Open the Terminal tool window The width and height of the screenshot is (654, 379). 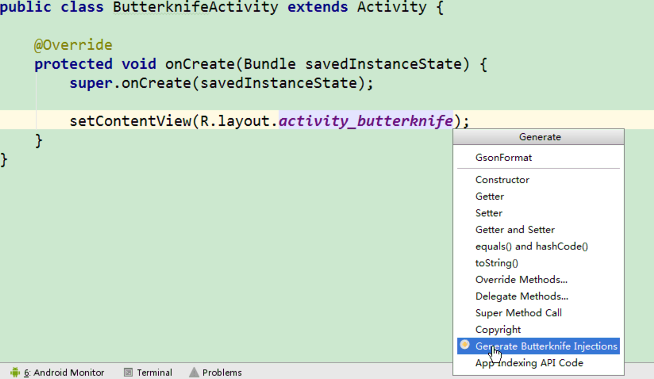point(148,372)
